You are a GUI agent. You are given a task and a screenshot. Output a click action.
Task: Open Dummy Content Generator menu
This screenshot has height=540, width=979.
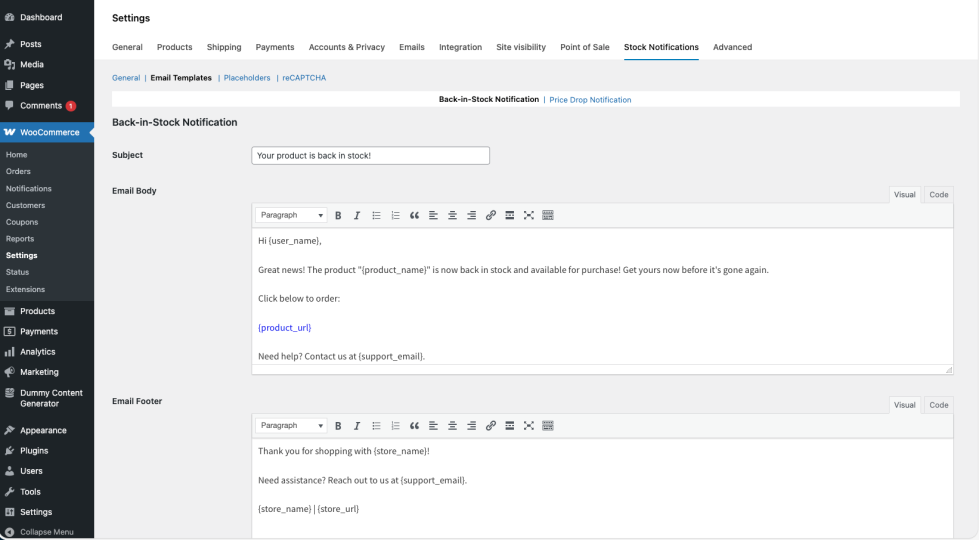47,398
